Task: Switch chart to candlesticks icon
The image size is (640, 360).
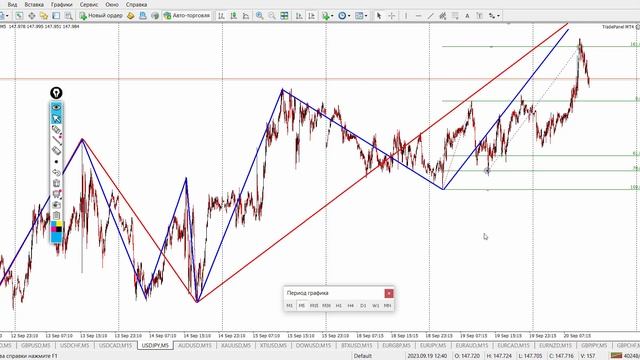Action: coord(233,16)
